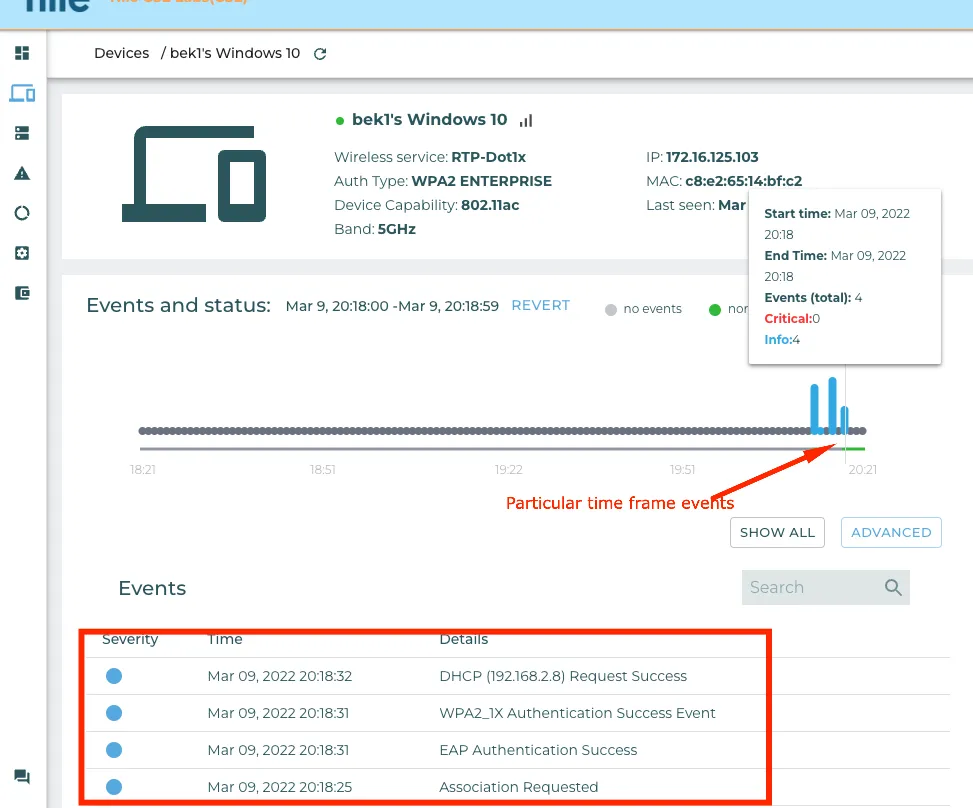Click the Severity column header
Screen dimensions: 973x808
pyautogui.click(x=130, y=639)
